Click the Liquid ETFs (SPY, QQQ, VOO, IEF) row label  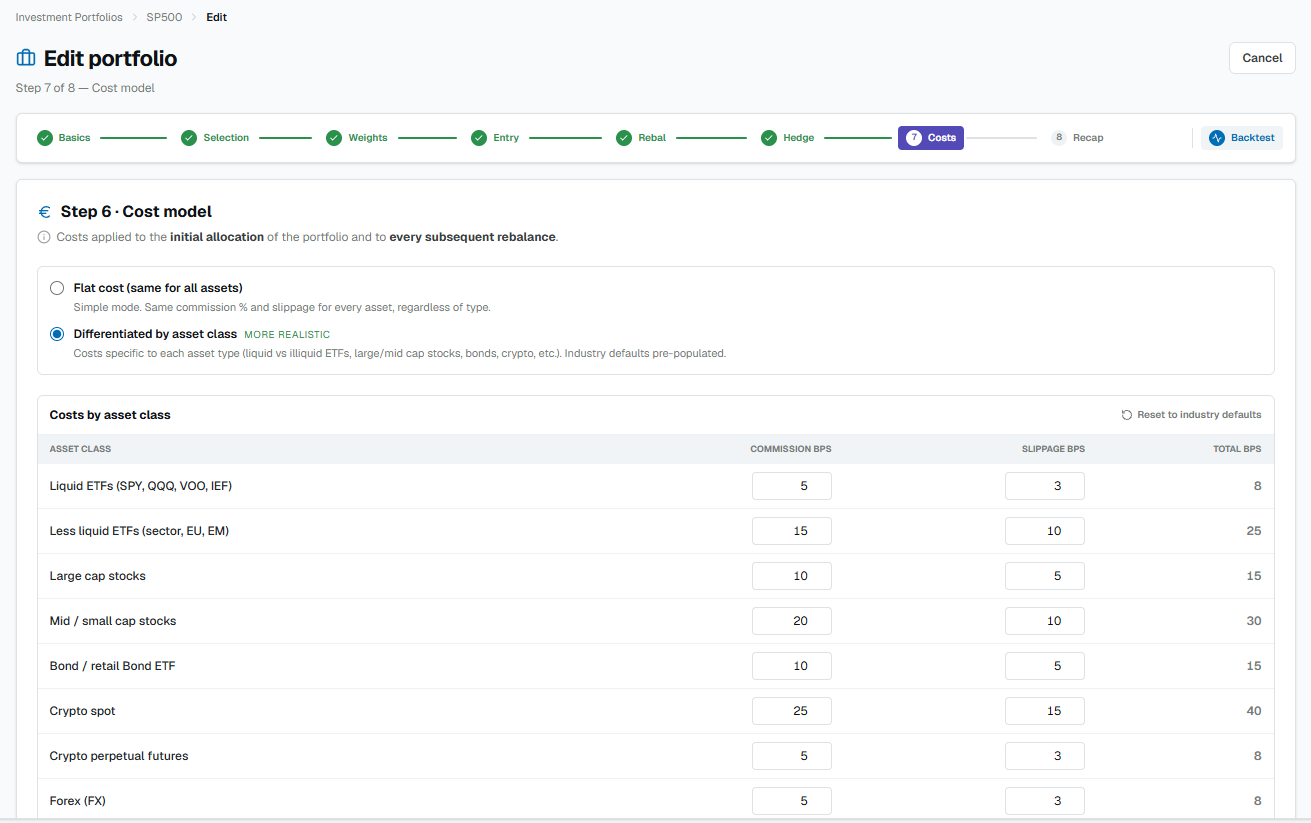[x=141, y=486]
